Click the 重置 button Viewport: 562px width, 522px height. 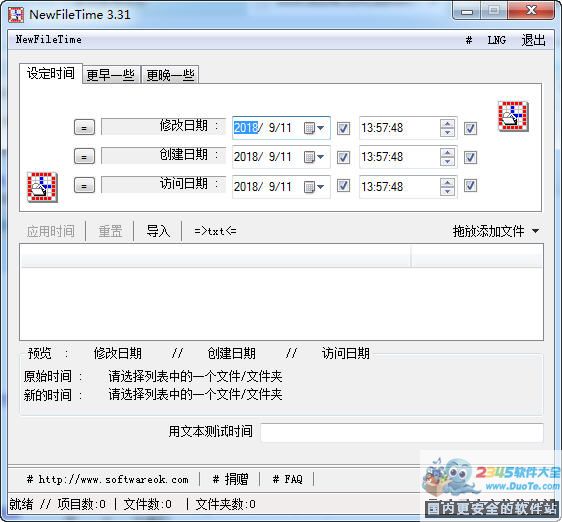point(110,231)
